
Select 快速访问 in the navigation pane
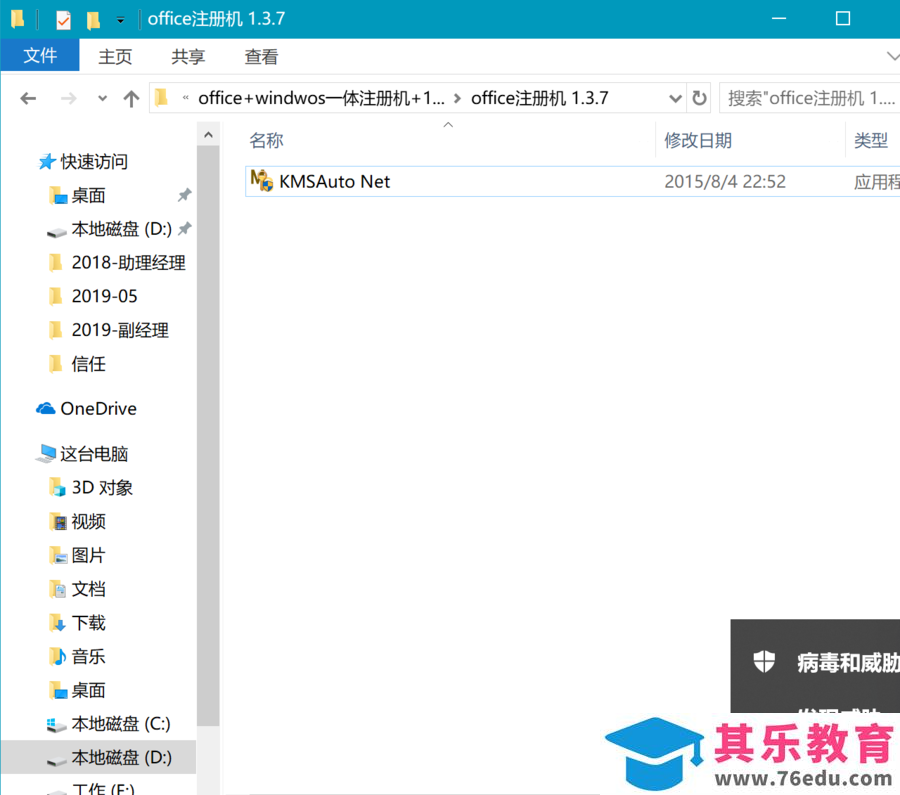(x=94, y=162)
